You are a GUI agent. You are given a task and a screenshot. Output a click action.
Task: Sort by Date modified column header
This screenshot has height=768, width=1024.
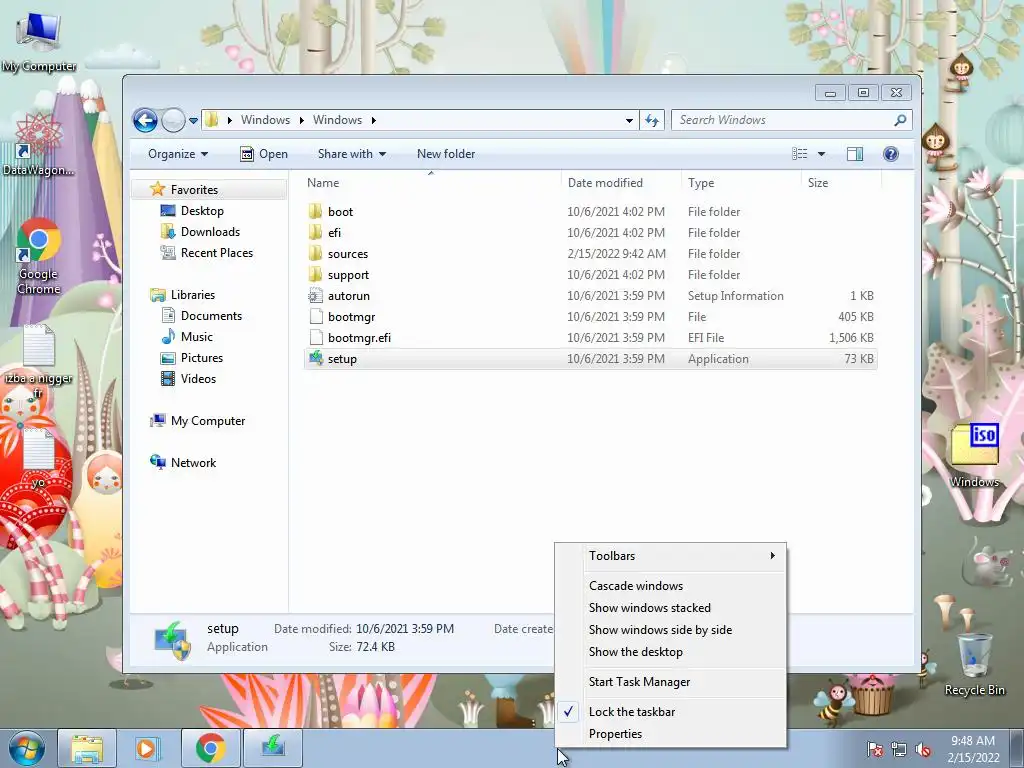click(621, 183)
